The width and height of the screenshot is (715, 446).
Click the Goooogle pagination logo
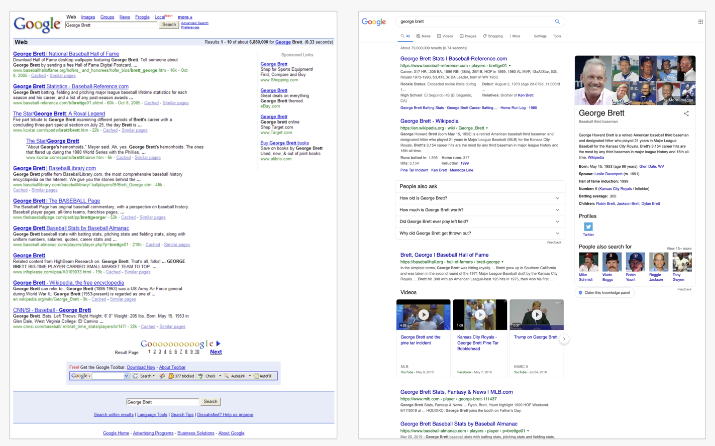click(x=177, y=343)
